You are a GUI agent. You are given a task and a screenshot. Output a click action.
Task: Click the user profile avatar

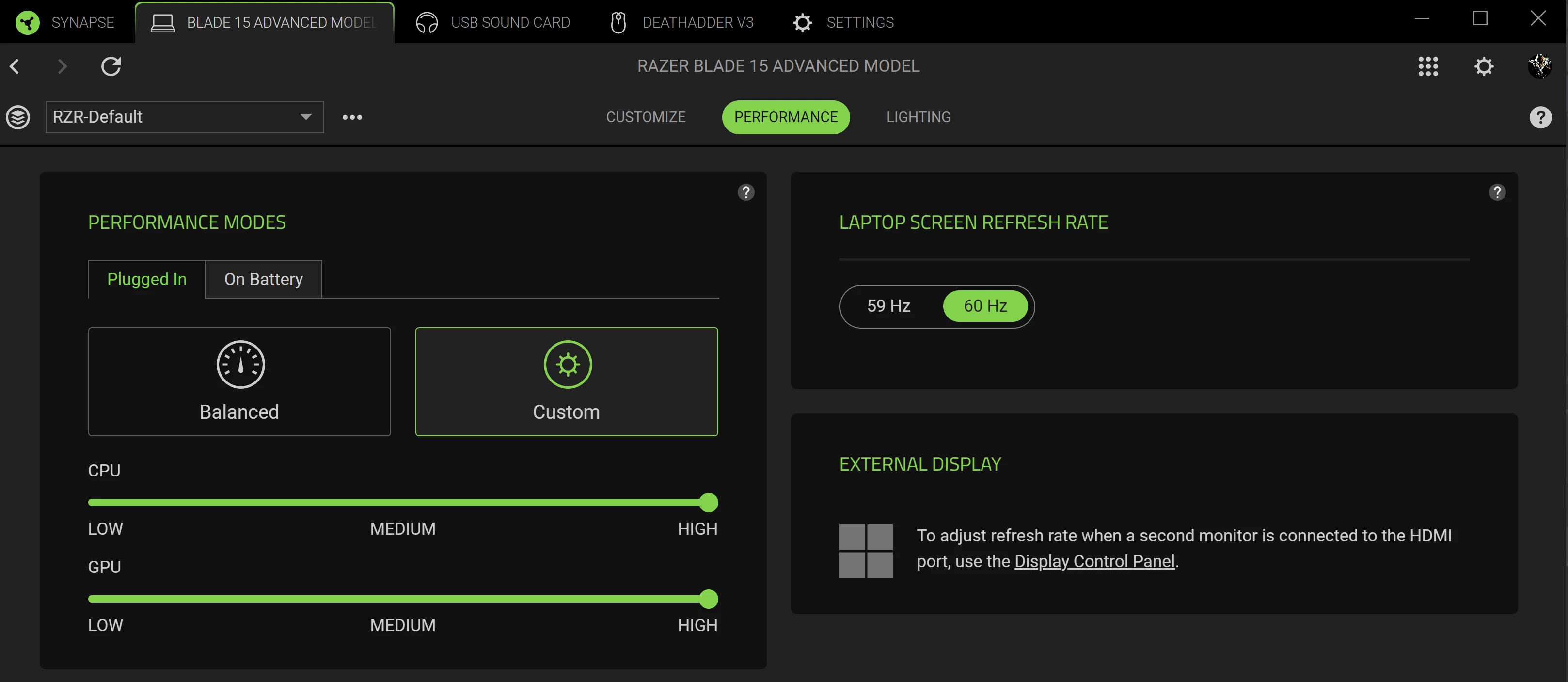pos(1539,66)
